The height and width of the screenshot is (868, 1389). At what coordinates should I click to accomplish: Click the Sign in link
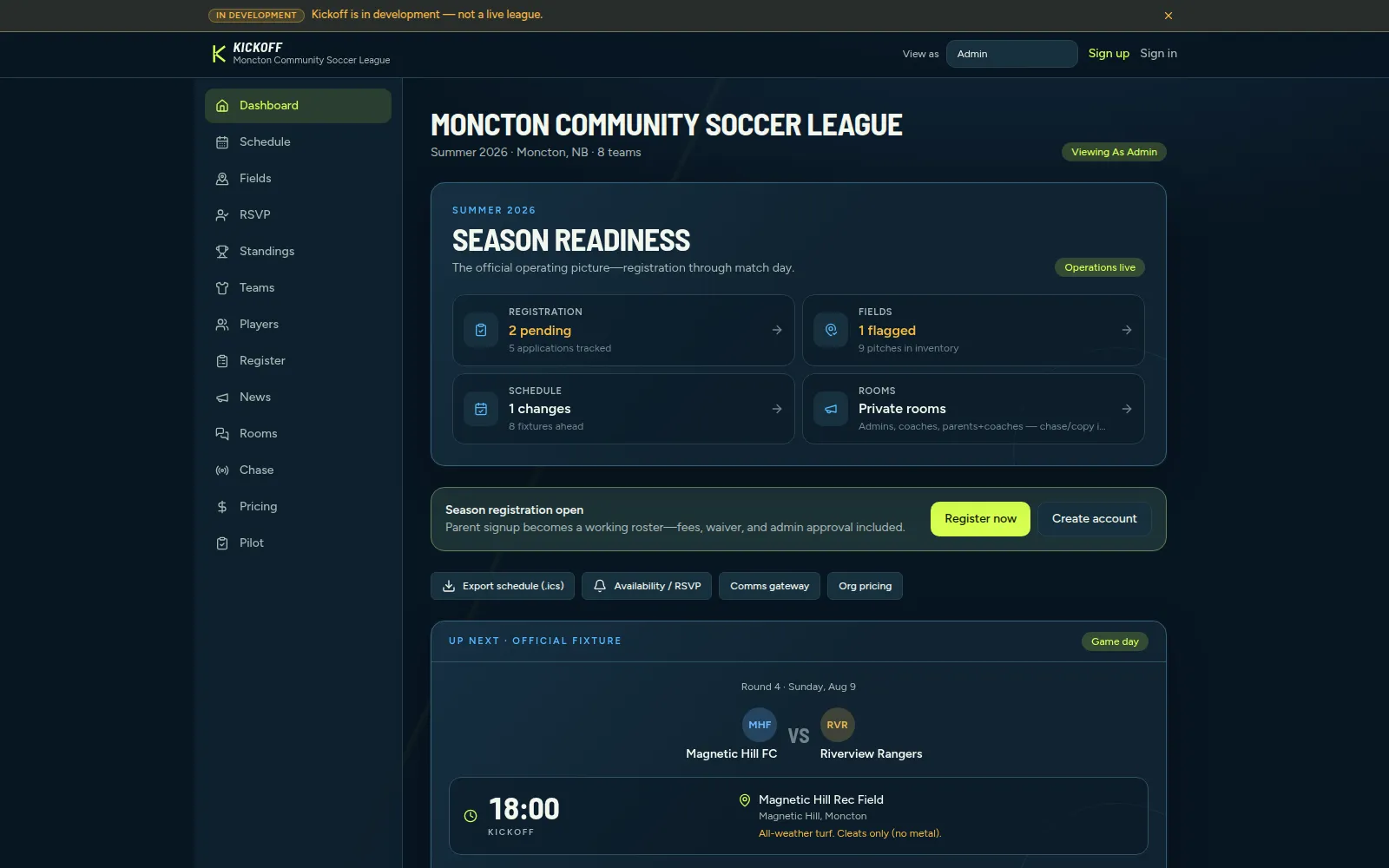1158,54
